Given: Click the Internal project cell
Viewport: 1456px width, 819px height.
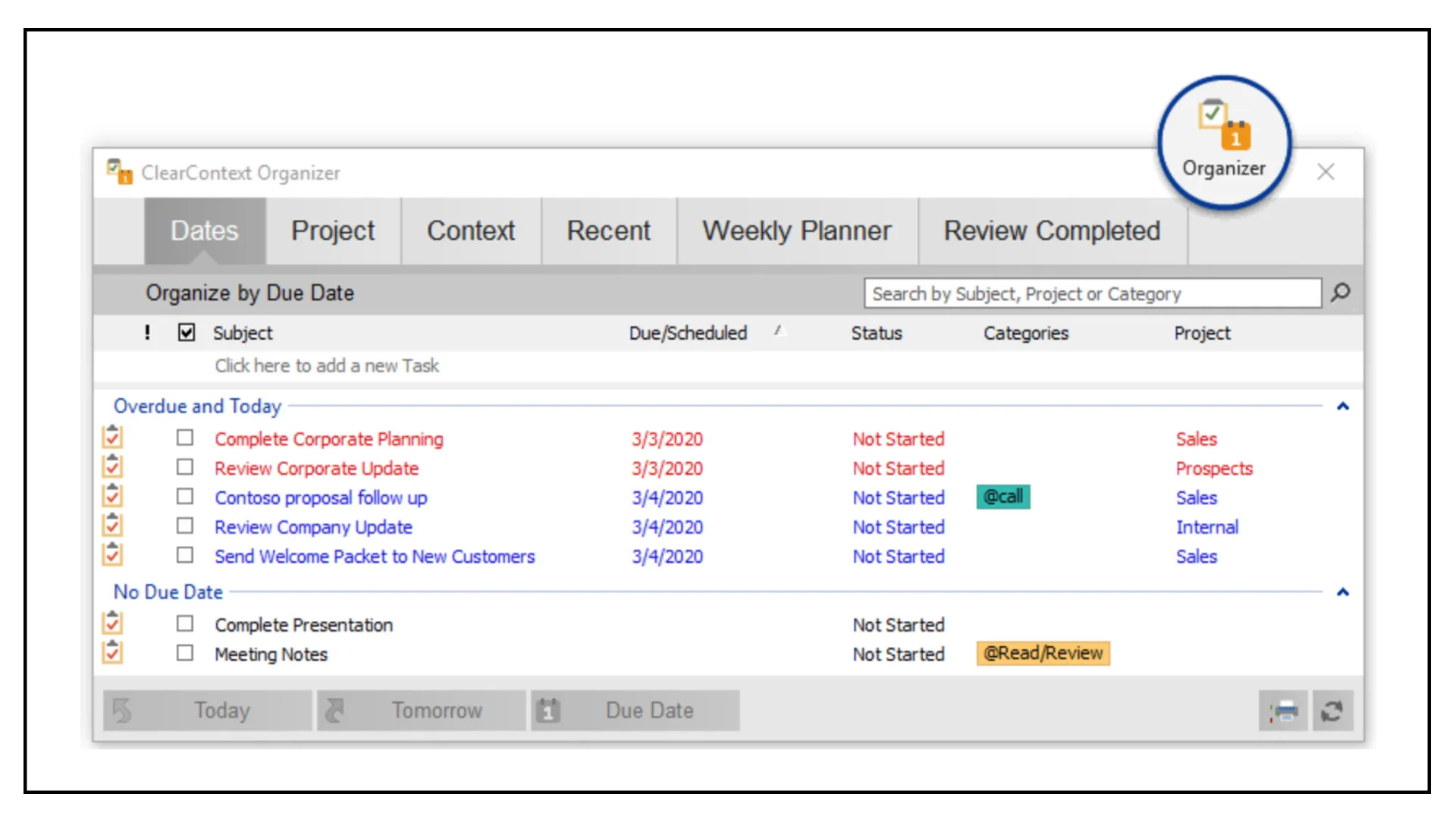Looking at the screenshot, I should 1207,527.
